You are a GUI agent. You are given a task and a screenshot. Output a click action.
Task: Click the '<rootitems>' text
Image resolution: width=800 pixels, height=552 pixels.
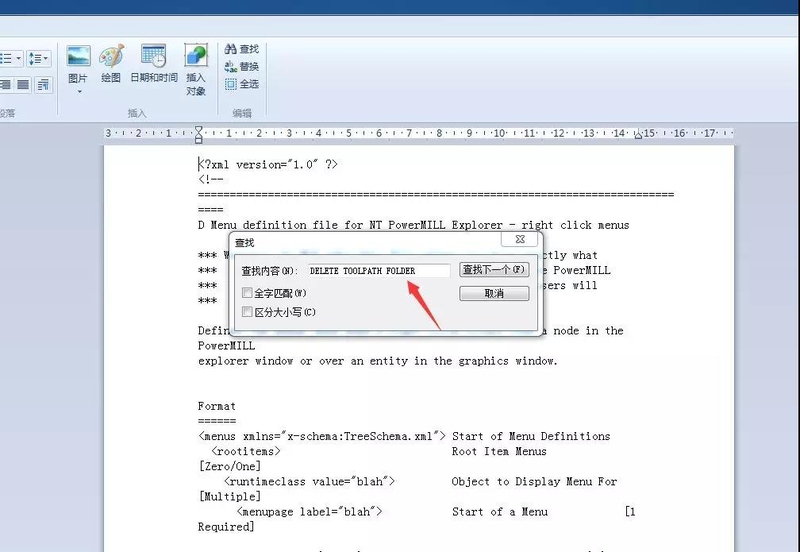click(x=246, y=451)
